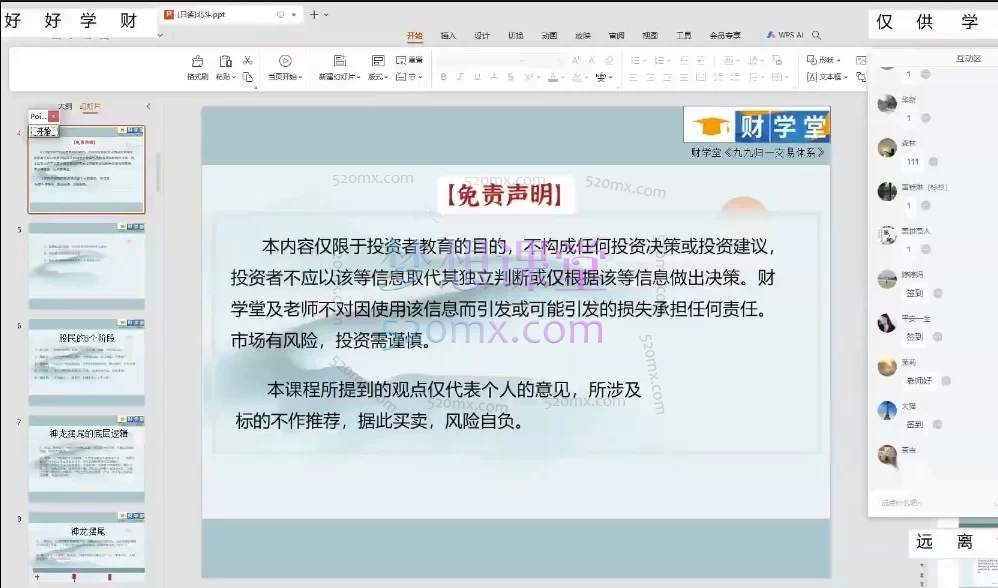Select the Format Painter (格式刷) tool
This screenshot has width=998, height=588.
(198, 66)
